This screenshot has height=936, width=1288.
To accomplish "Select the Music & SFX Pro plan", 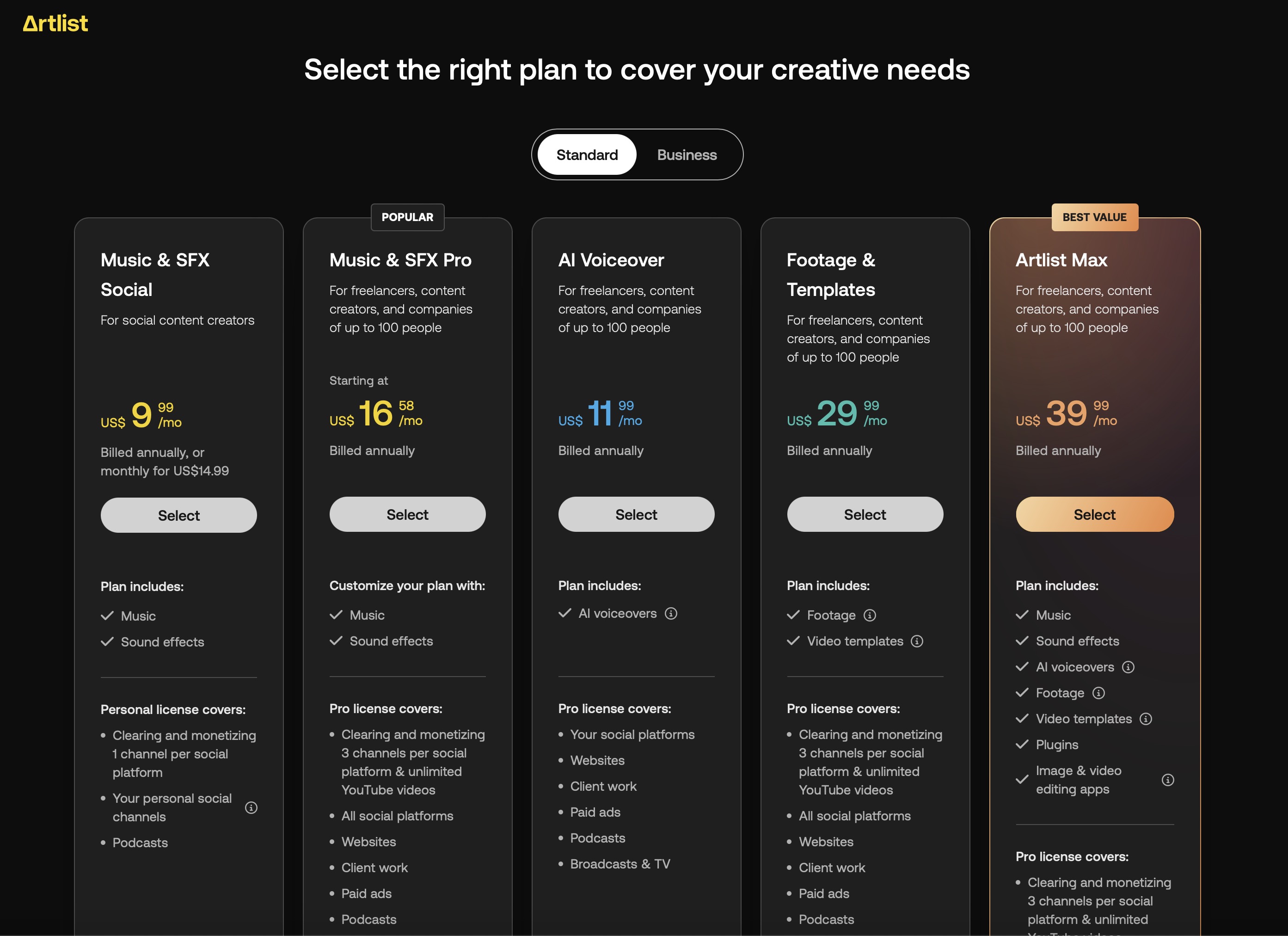I will 407,515.
